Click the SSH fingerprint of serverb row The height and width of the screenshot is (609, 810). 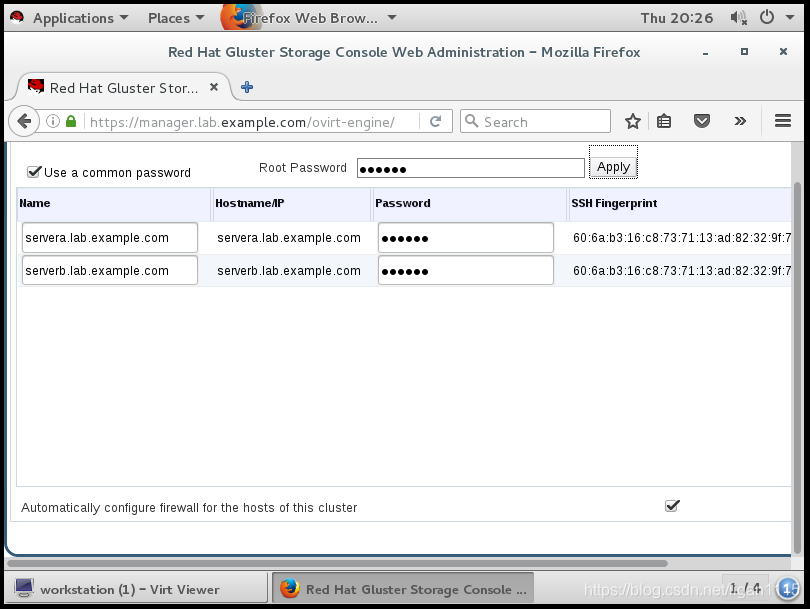[682, 271]
